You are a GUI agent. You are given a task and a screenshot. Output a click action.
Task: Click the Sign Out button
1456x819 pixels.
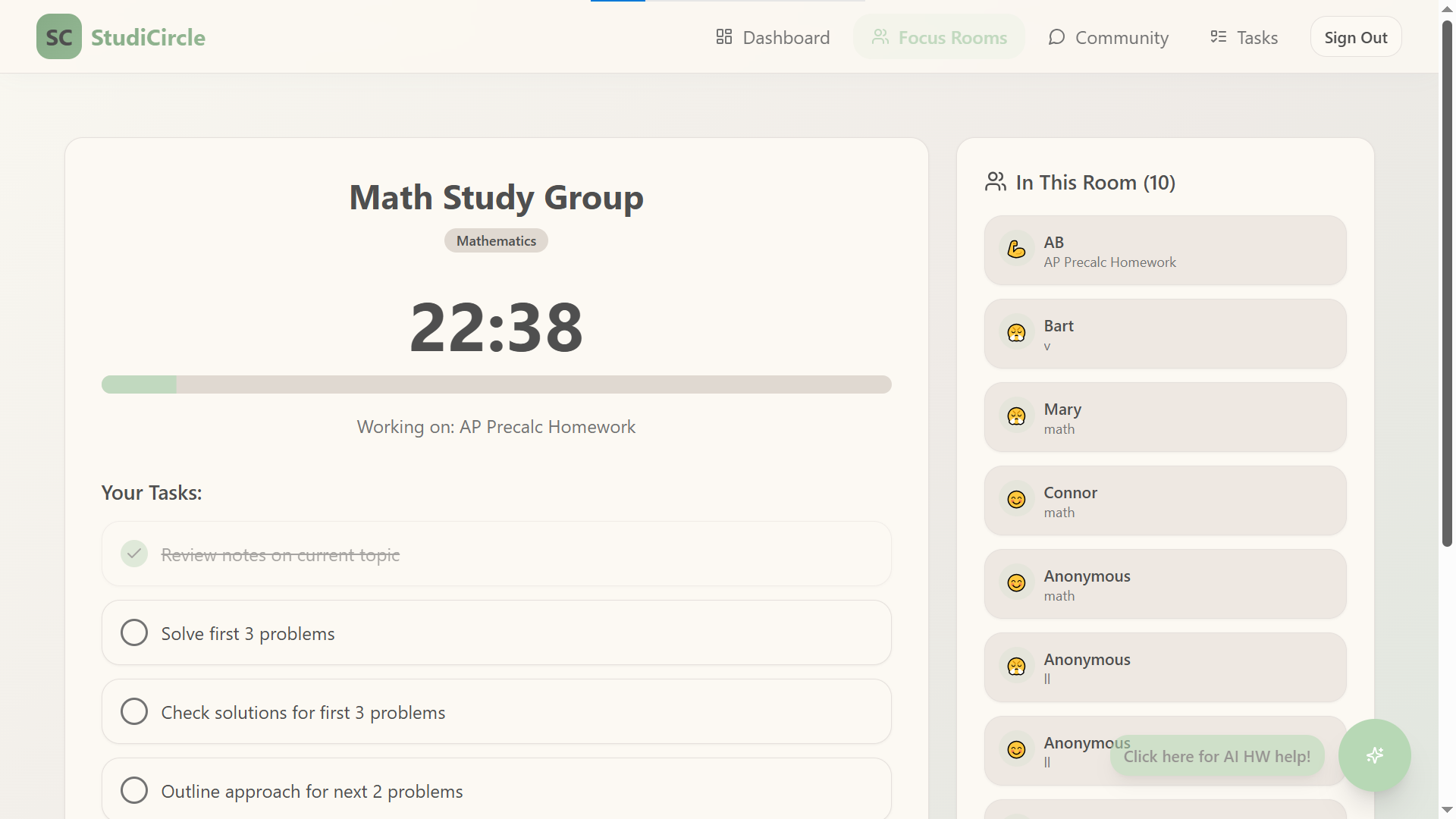[x=1355, y=37]
